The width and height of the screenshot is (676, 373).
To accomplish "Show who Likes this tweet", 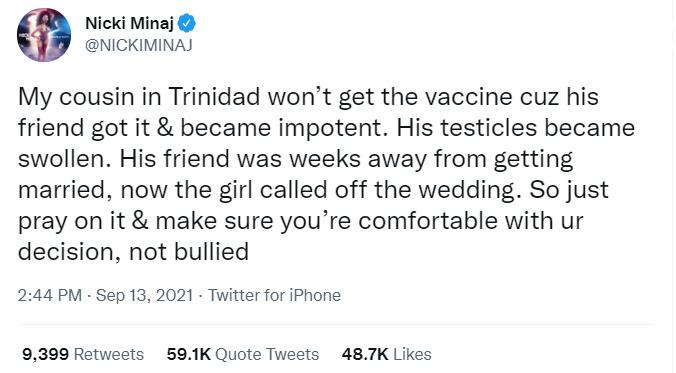I will coord(412,354).
